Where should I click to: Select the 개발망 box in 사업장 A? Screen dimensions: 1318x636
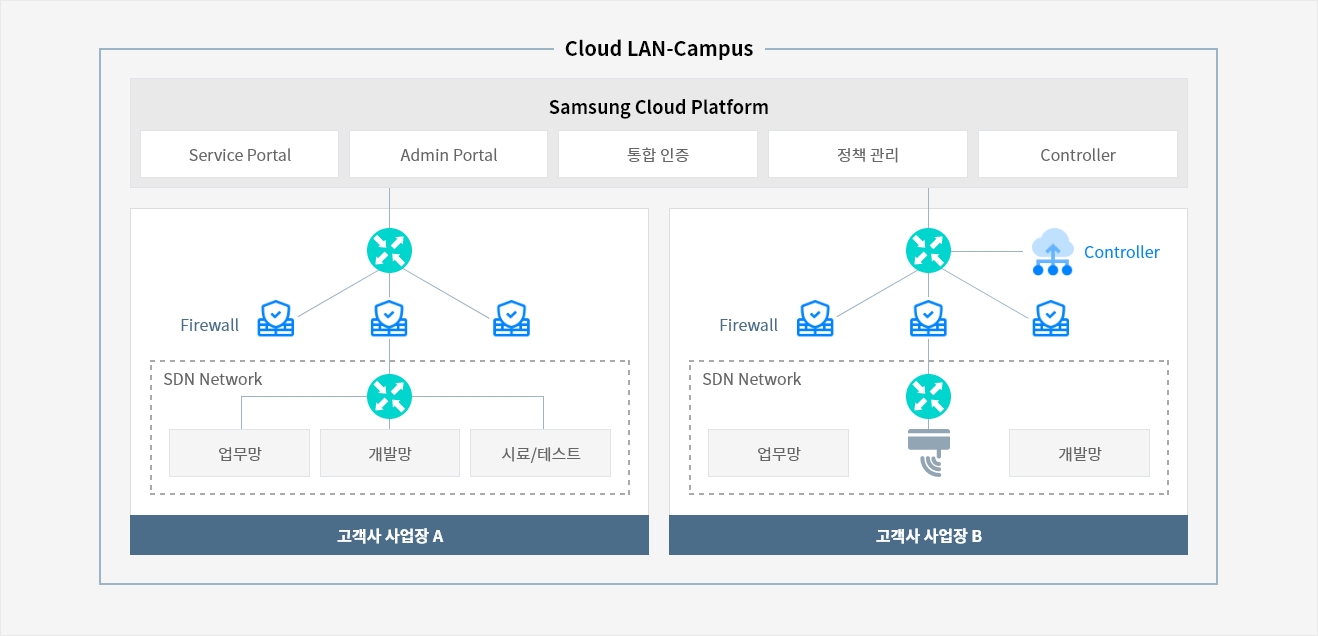tap(390, 453)
